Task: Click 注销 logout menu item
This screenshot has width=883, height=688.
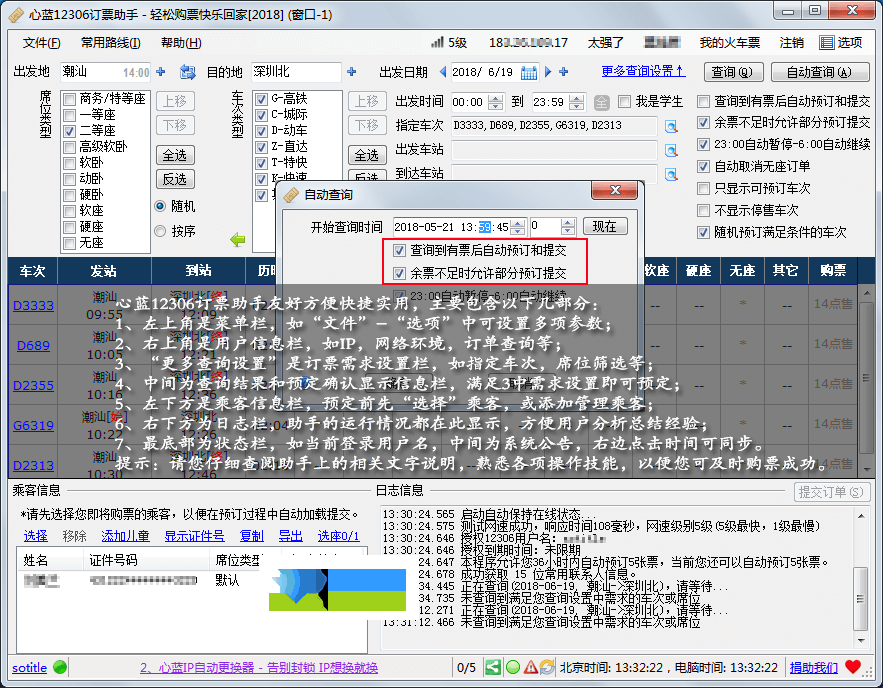Action: (x=791, y=43)
